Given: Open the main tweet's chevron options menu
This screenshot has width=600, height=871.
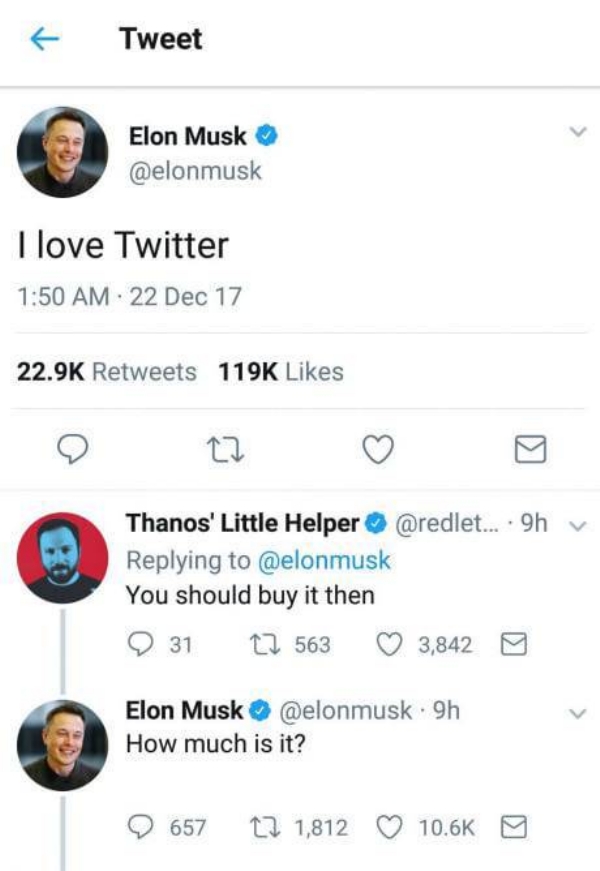Looking at the screenshot, I should pyautogui.click(x=575, y=132).
